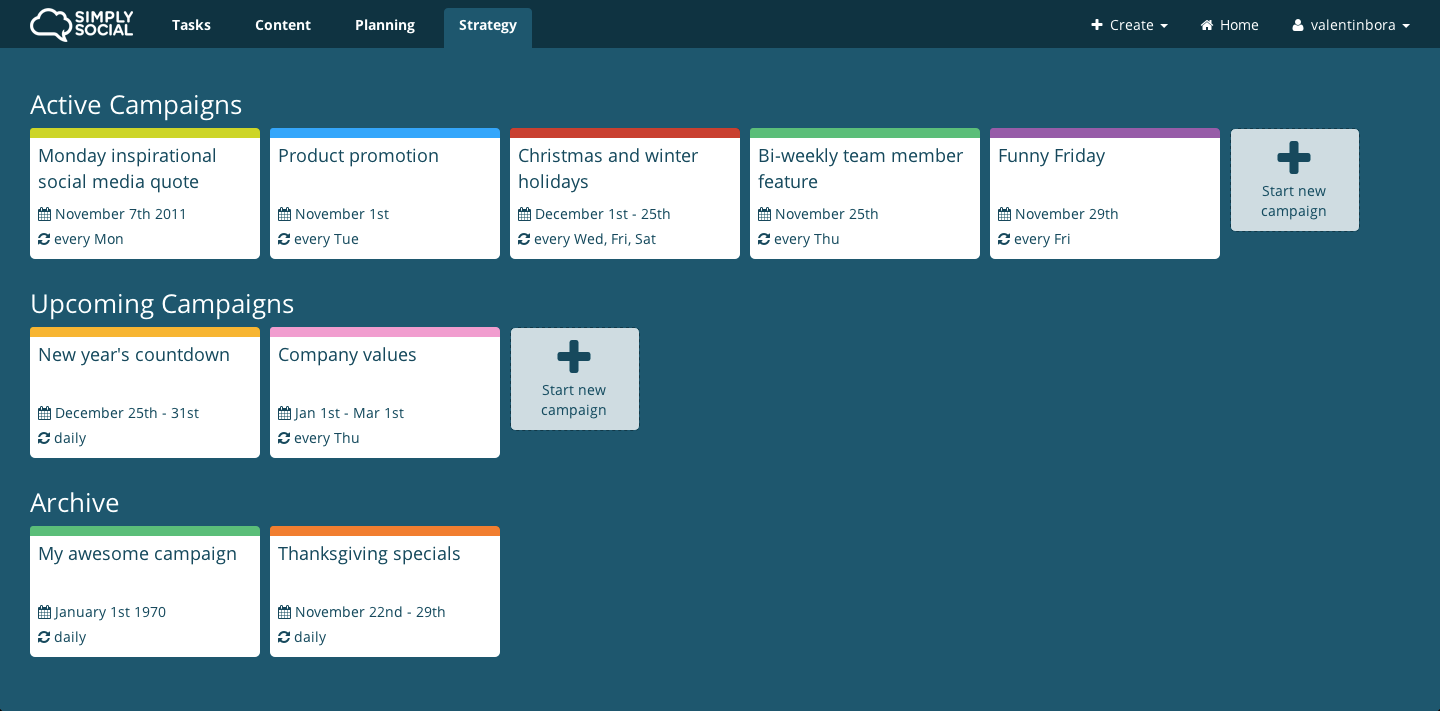Screen dimensions: 1440x711
Task: Expand the valentinbora account dropdown caret
Action: pos(1406,26)
